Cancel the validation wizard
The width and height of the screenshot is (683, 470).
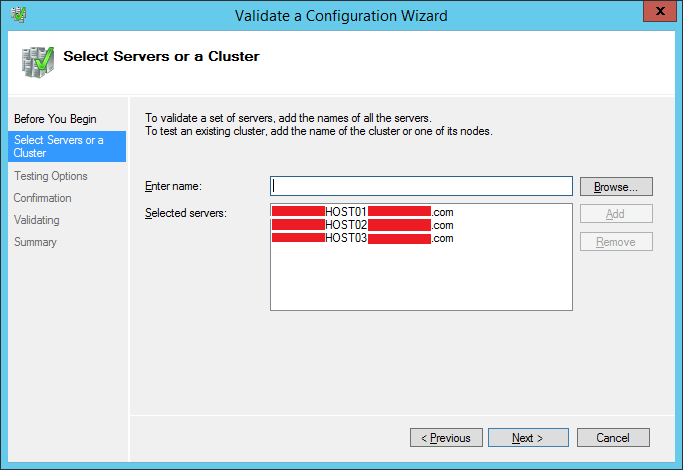pyautogui.click(x=612, y=438)
